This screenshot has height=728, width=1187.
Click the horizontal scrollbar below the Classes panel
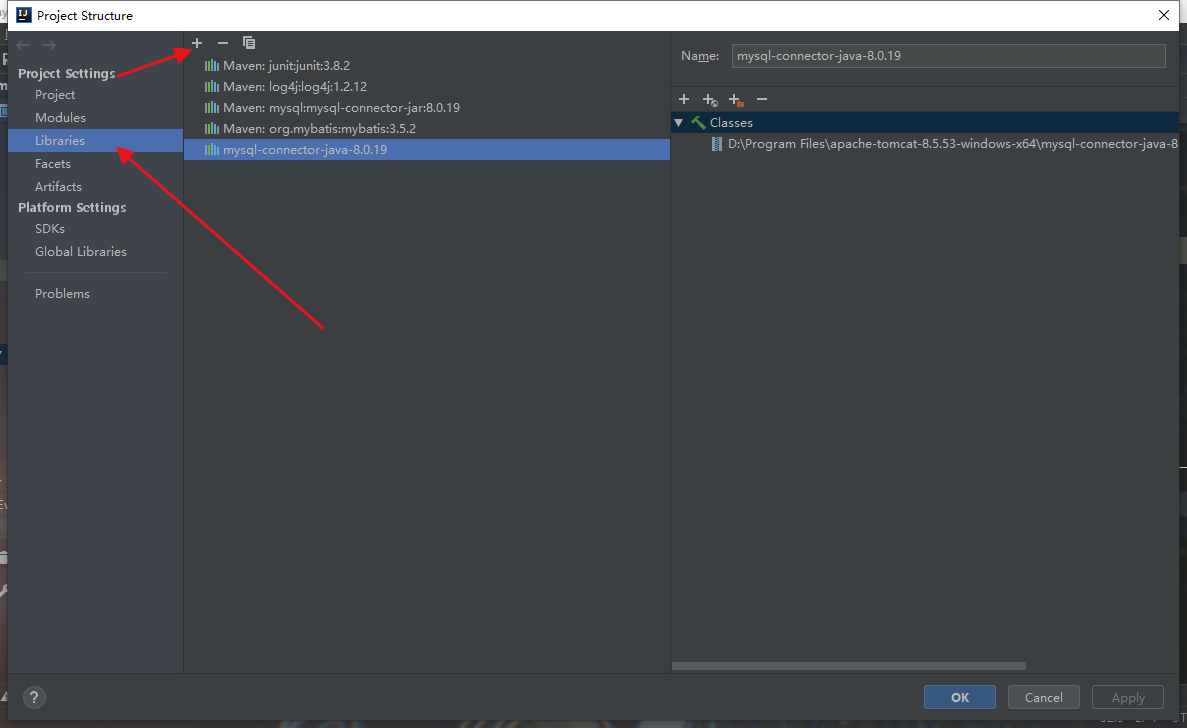point(848,665)
